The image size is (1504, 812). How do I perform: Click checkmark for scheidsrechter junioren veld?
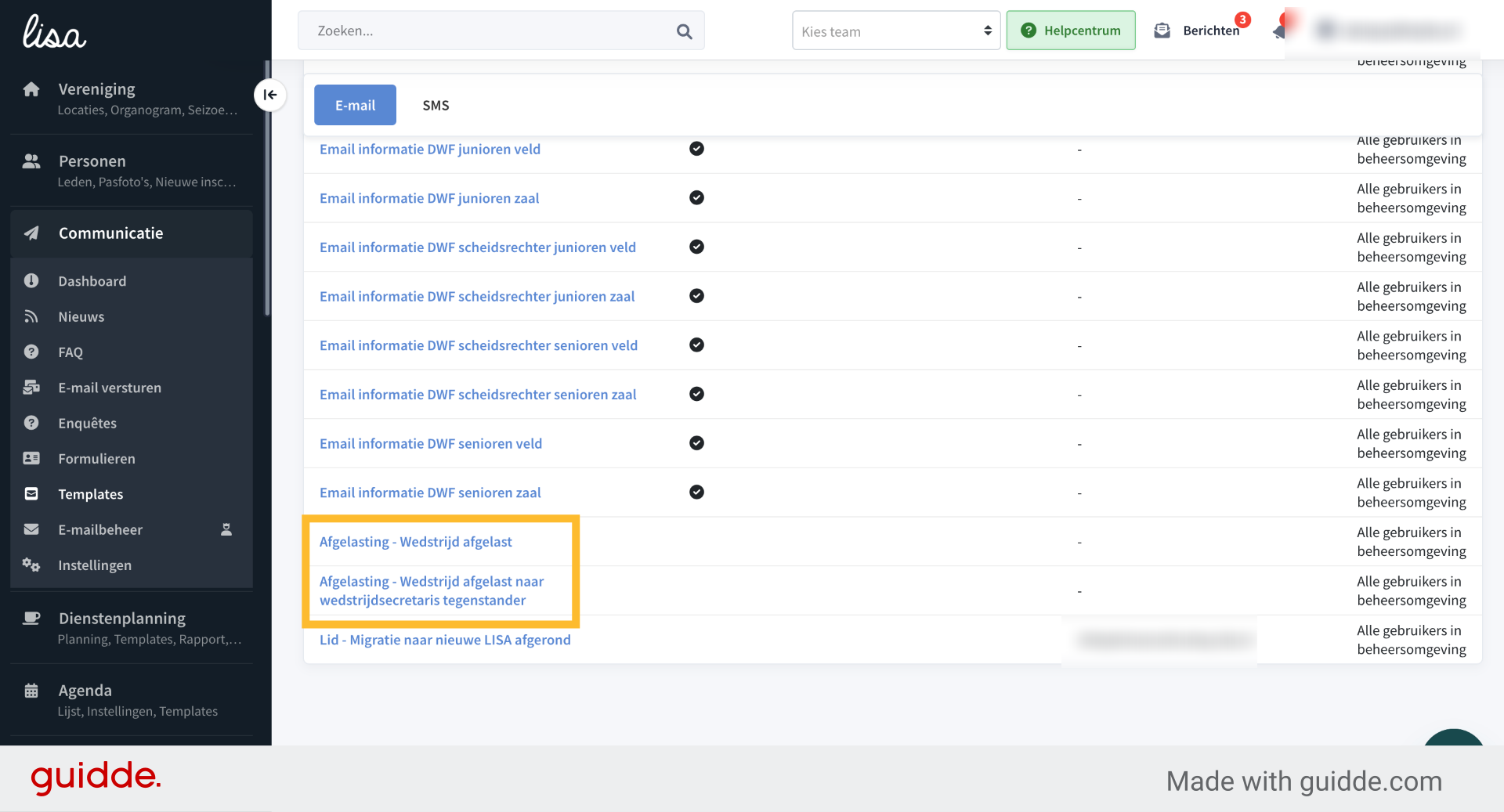pos(696,247)
